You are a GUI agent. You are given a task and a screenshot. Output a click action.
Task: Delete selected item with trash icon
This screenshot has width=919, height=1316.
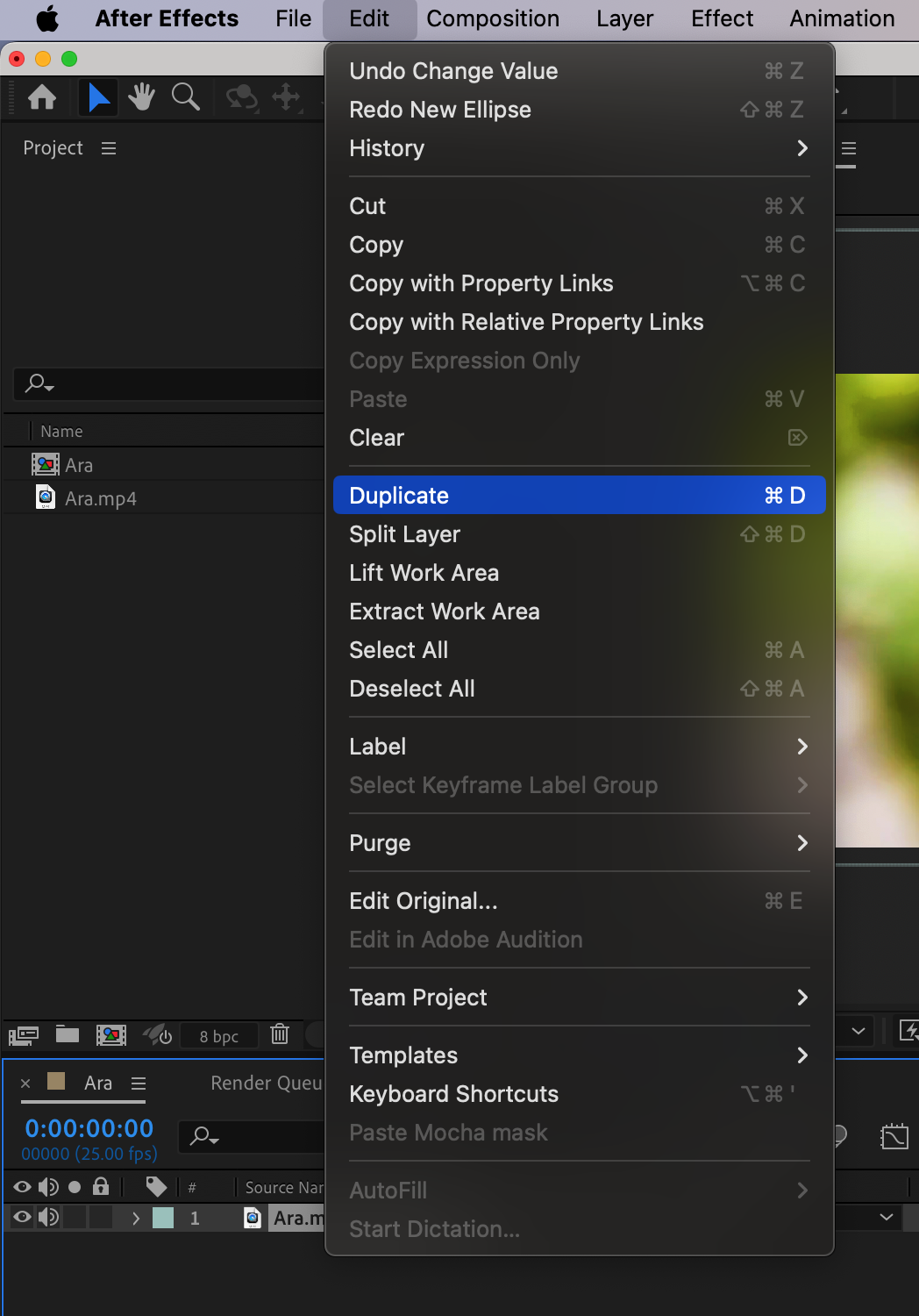280,1035
